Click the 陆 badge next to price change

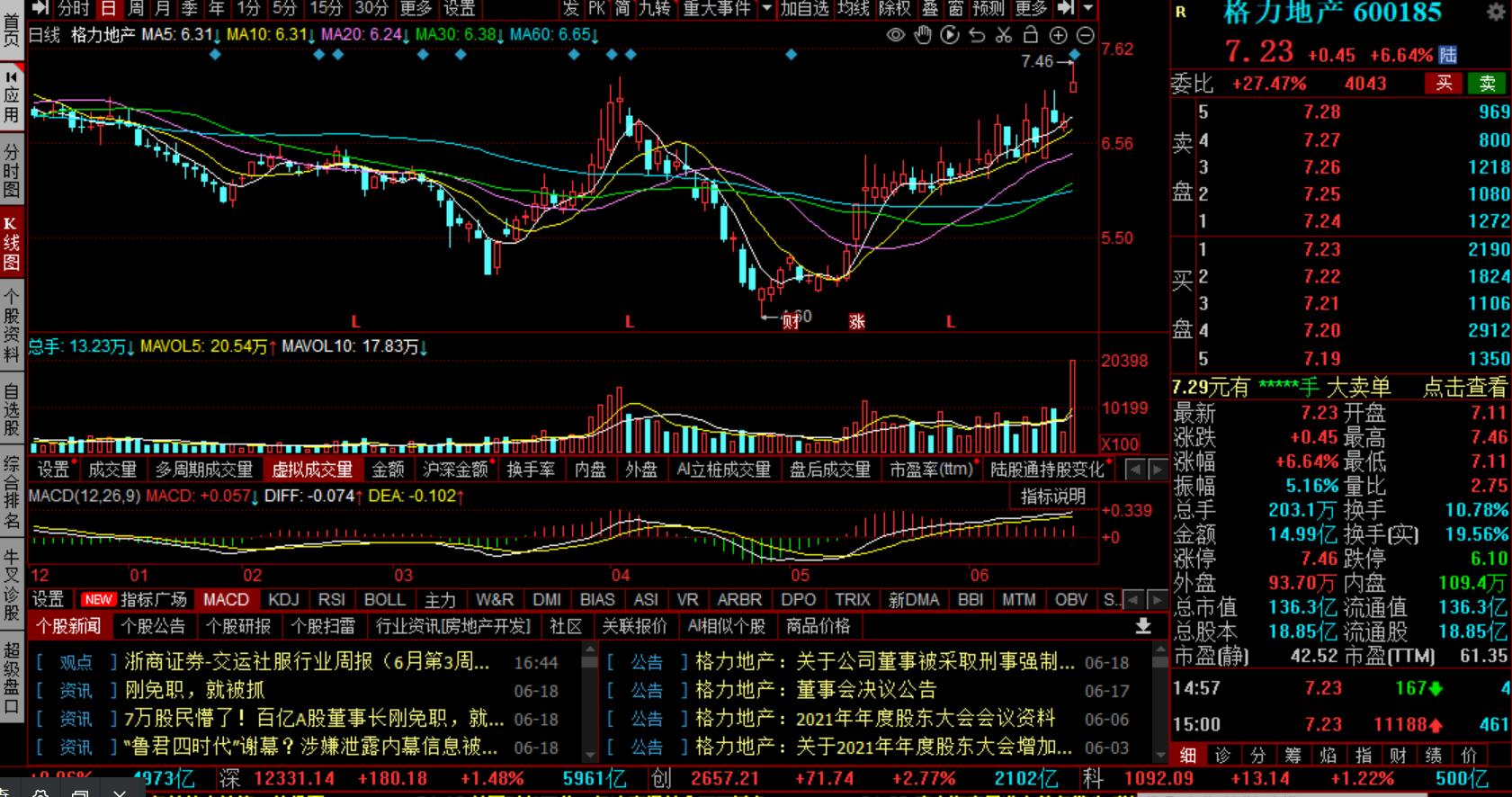[x=1448, y=55]
